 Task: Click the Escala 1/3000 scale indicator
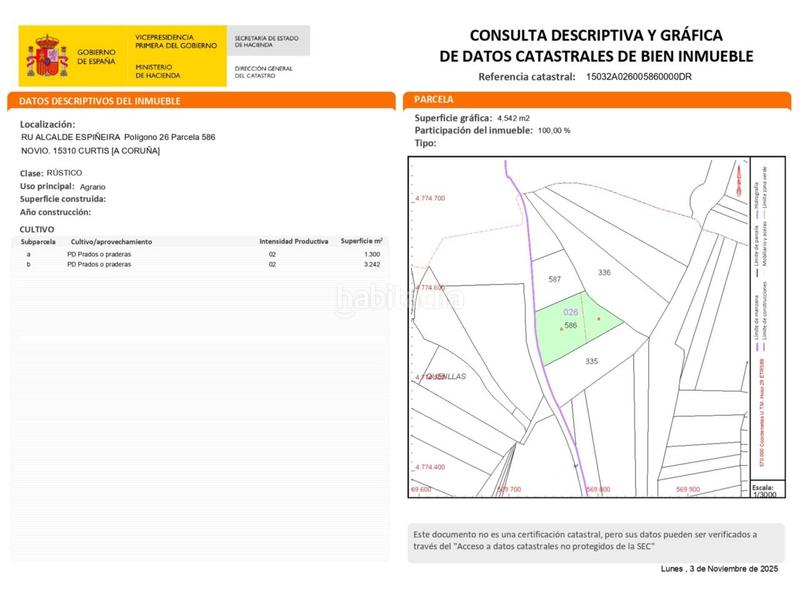point(764,491)
